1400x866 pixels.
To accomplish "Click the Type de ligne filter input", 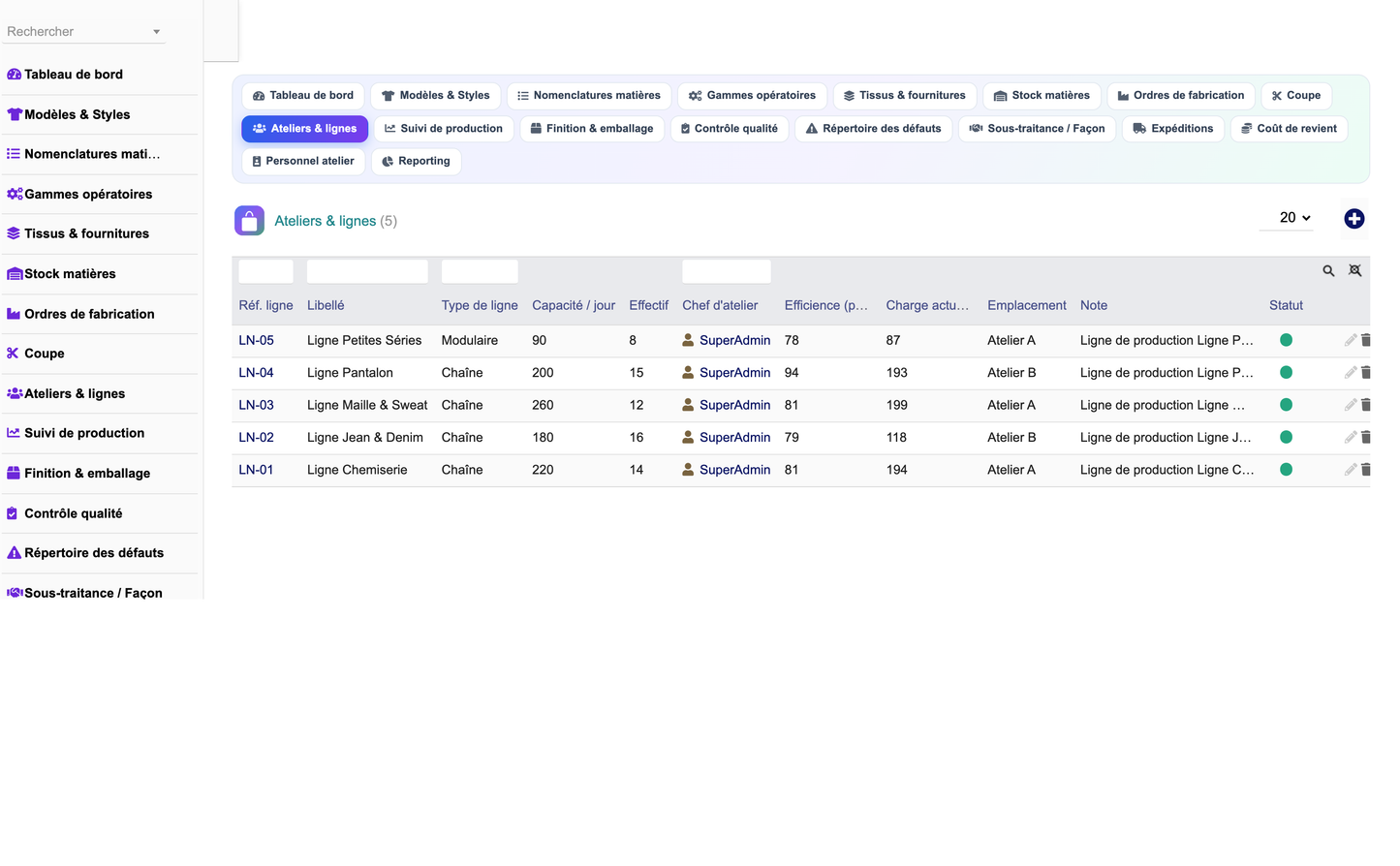I will tap(480, 271).
